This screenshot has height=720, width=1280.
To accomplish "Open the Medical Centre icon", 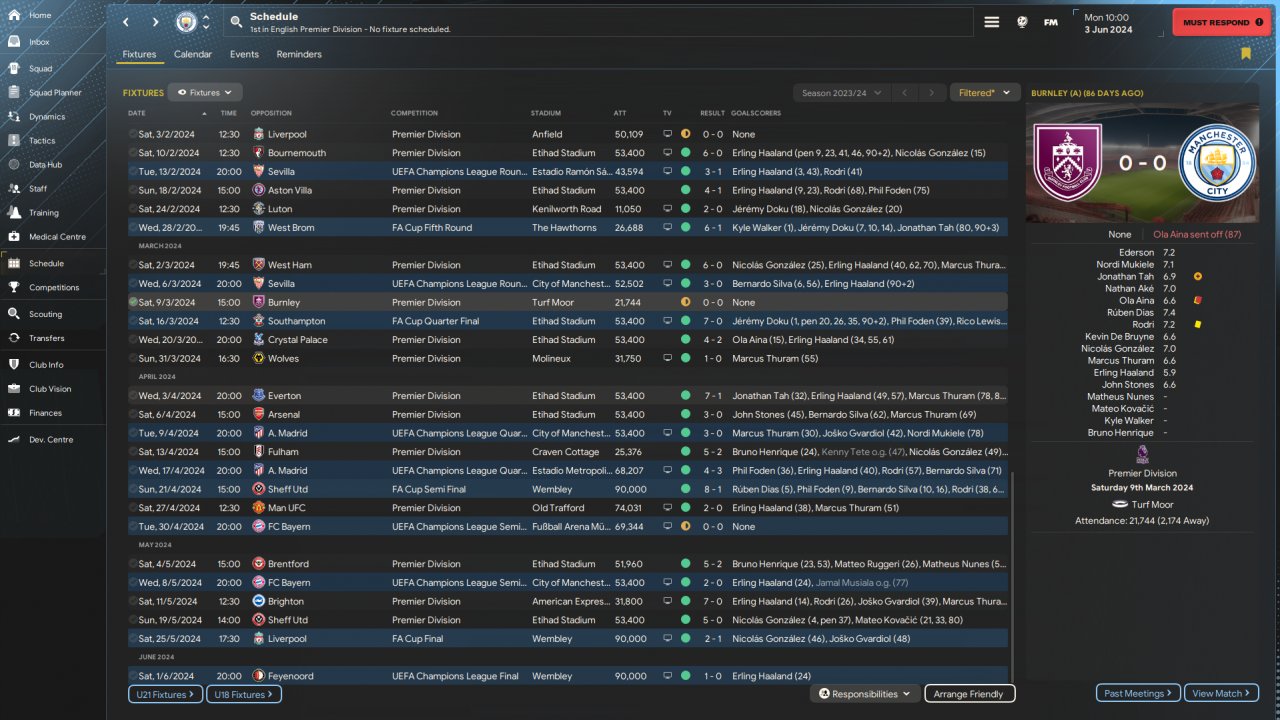I will [x=14, y=237].
